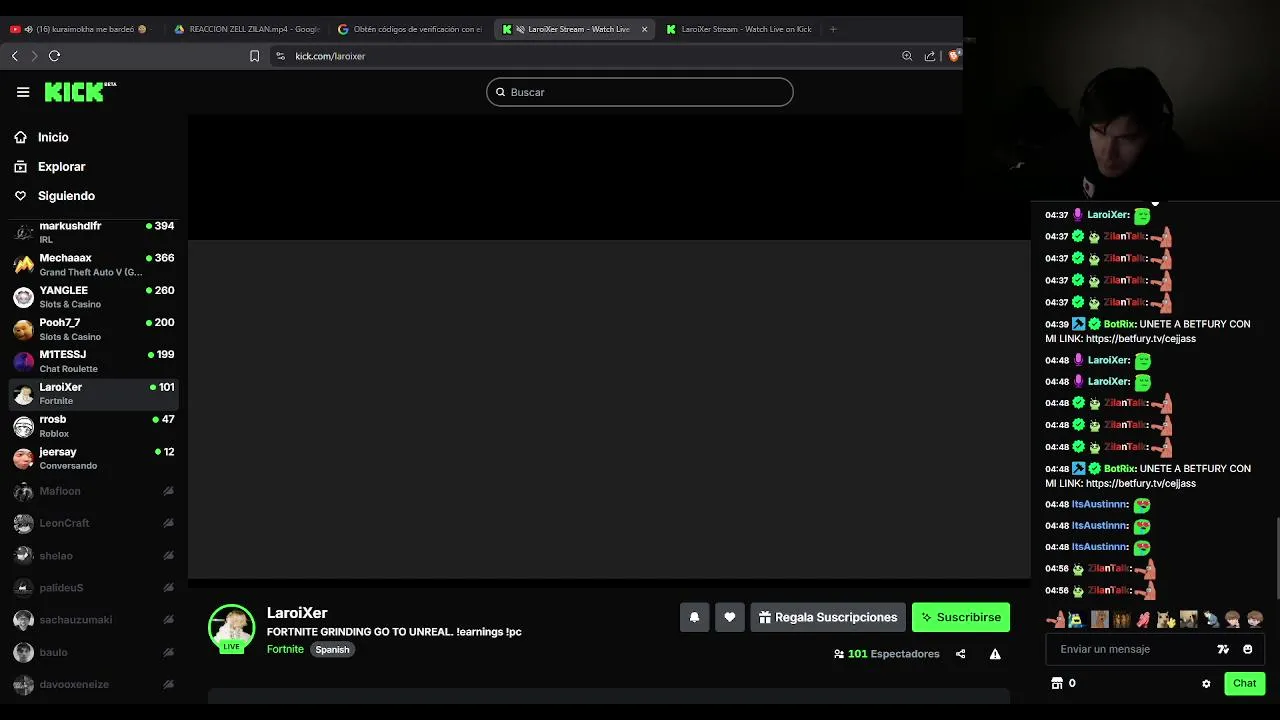
Task: Click notification bell for LaroiXer
Action: (x=695, y=617)
